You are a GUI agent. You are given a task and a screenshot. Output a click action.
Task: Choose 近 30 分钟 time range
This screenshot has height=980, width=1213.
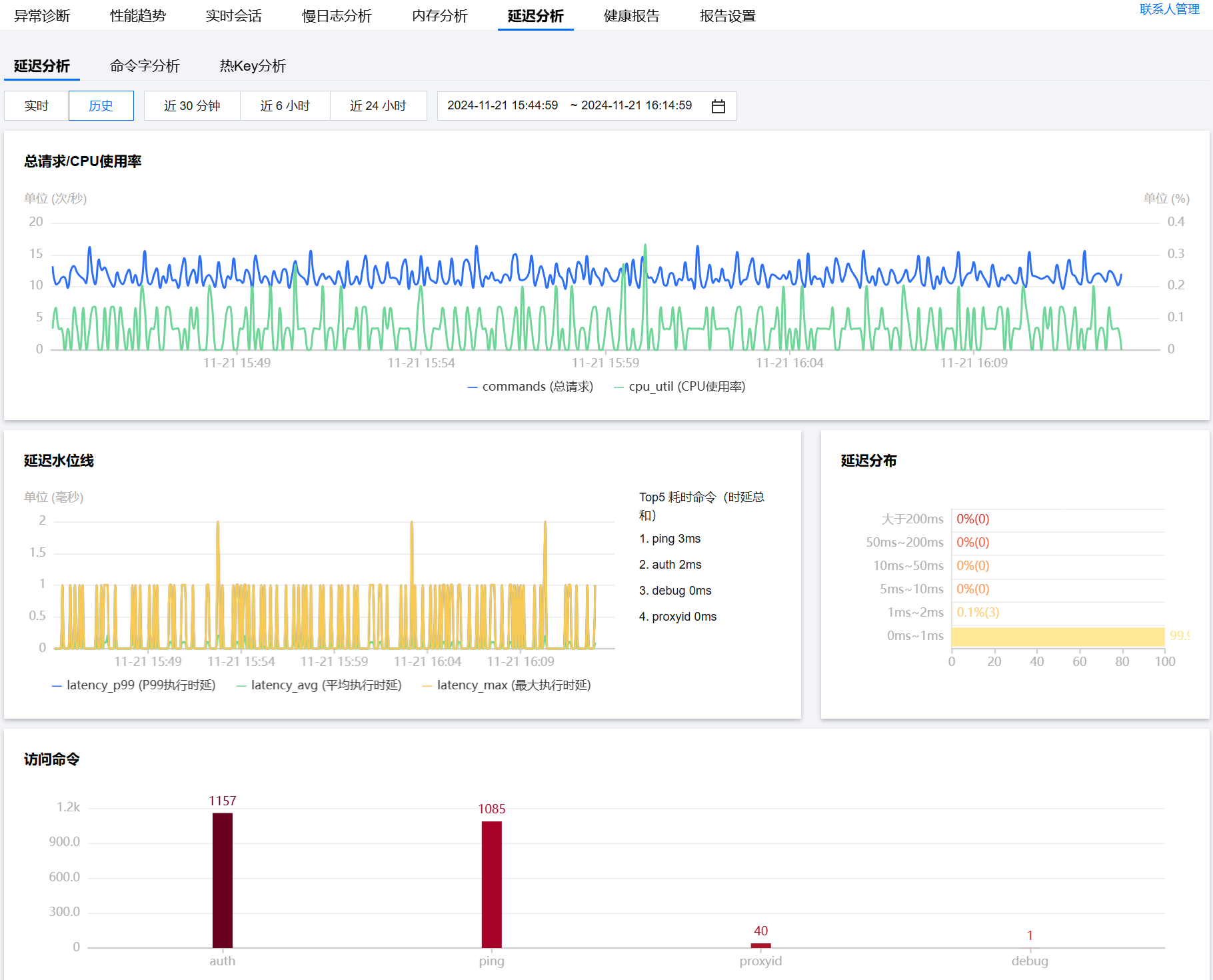coord(192,106)
